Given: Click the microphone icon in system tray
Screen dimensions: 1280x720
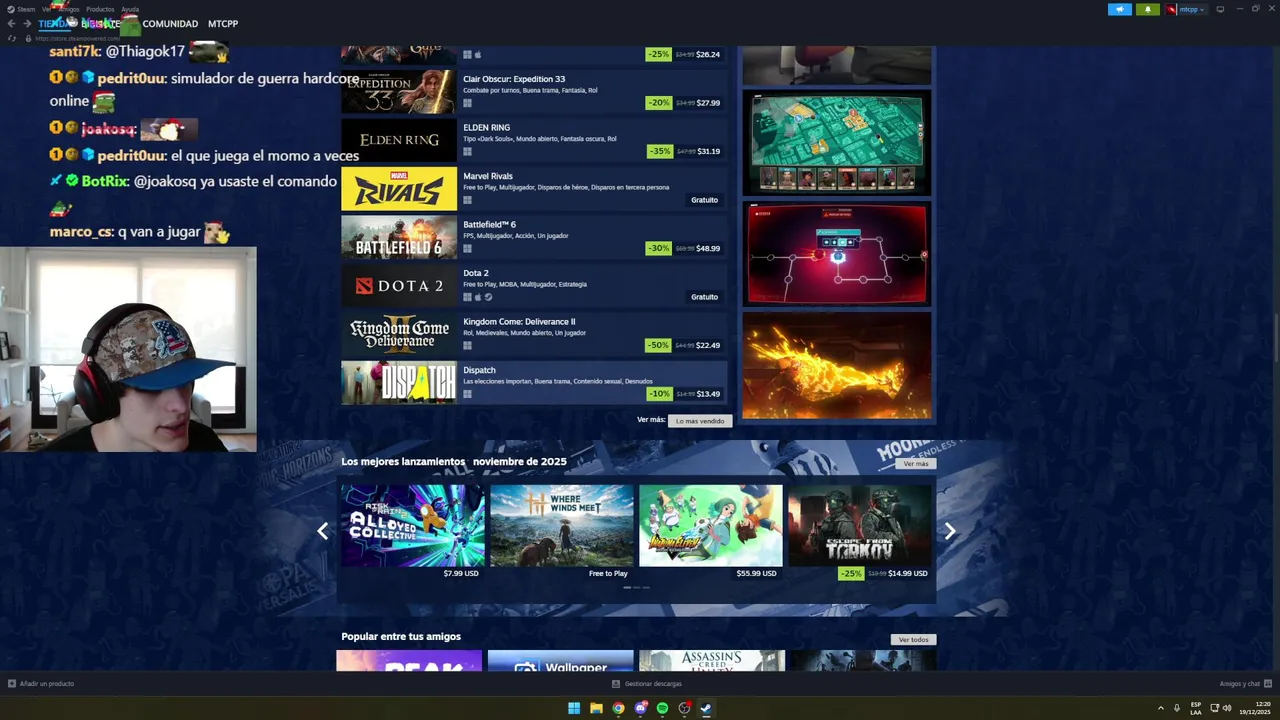Looking at the screenshot, I should pos(1177,708).
